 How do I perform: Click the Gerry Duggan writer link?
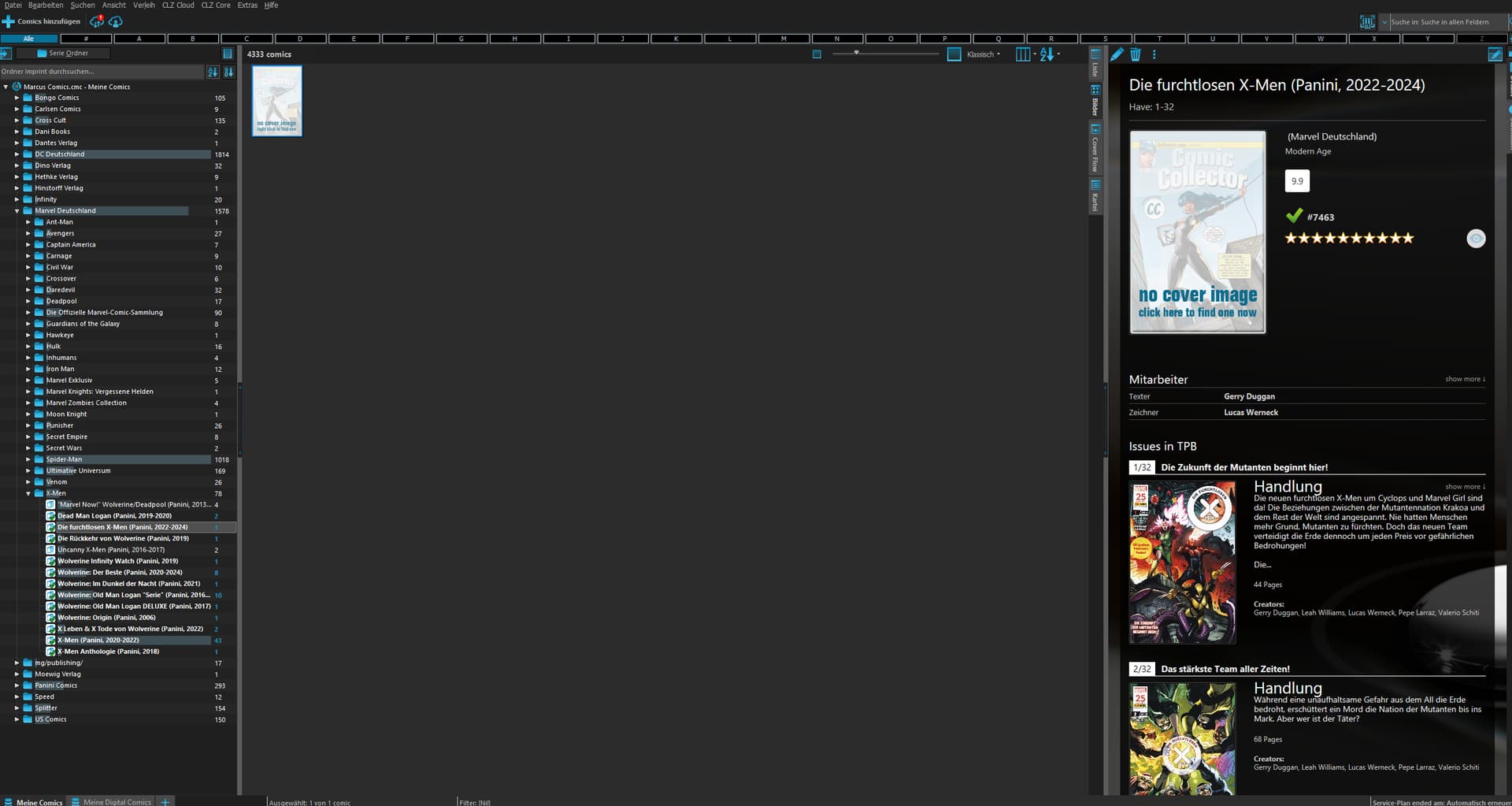pos(1249,396)
